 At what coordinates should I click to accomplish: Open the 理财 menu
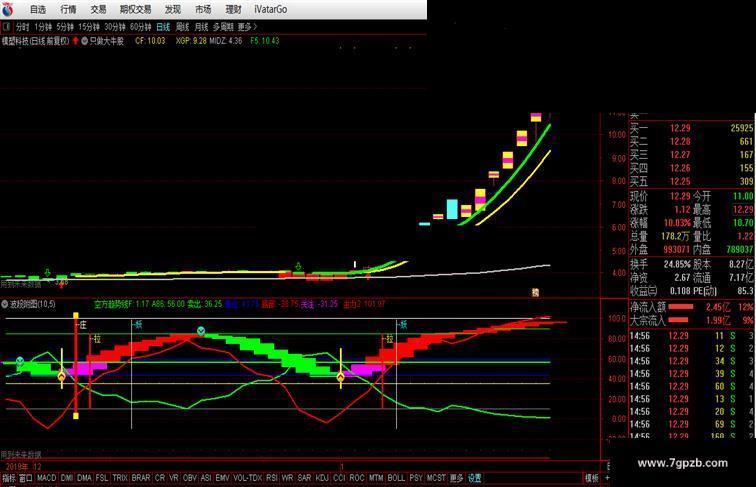click(233, 9)
